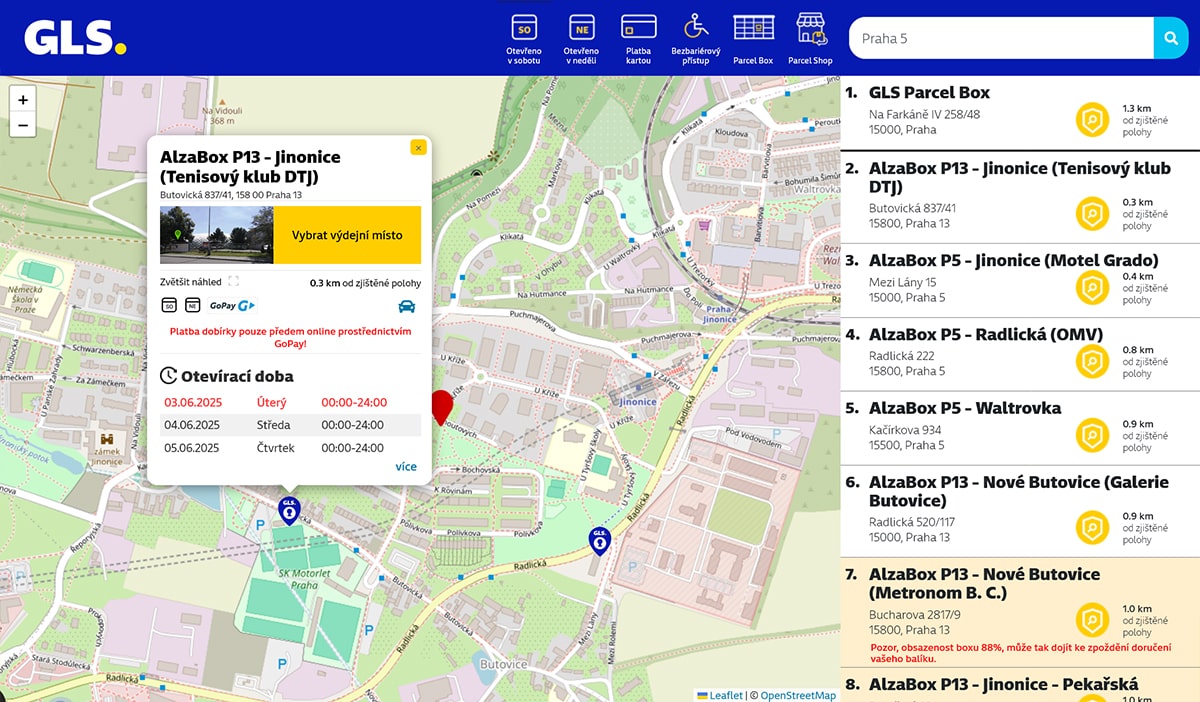Click address 'Na Farkáně IV 258/48'
The width and height of the screenshot is (1200, 702).
[925, 114]
